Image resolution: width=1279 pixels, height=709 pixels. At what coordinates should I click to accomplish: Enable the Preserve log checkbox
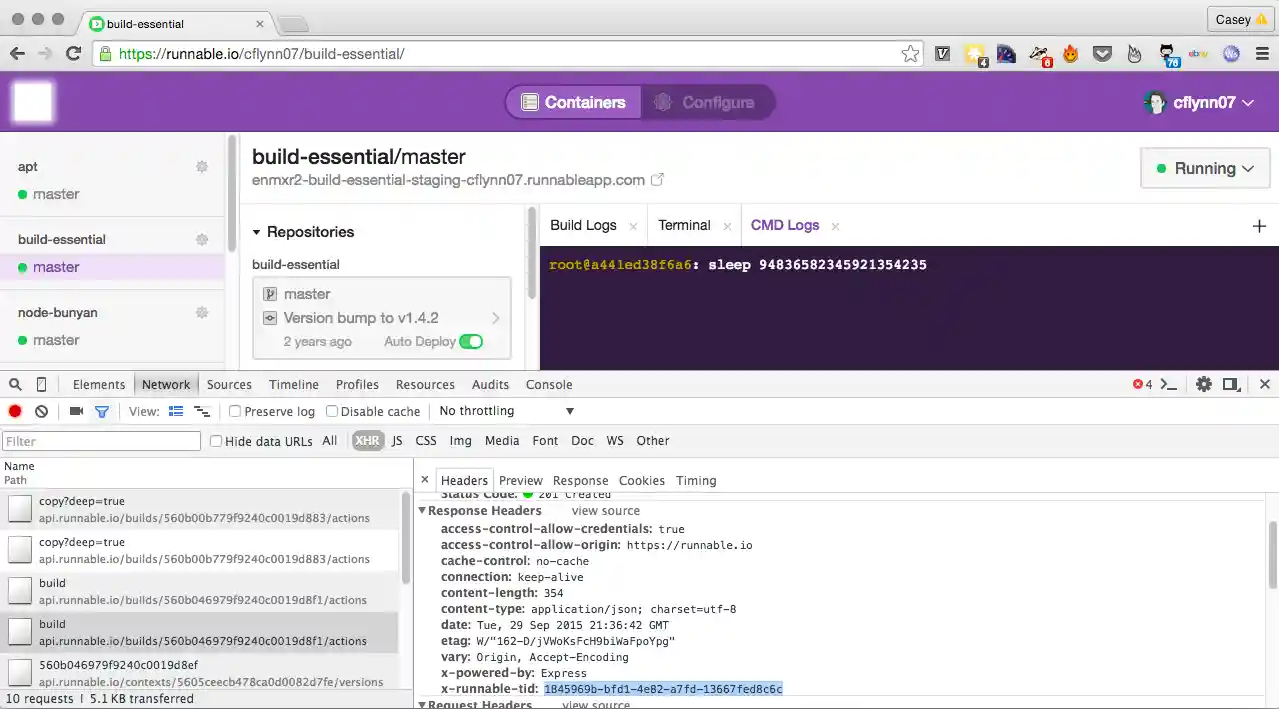click(x=235, y=411)
